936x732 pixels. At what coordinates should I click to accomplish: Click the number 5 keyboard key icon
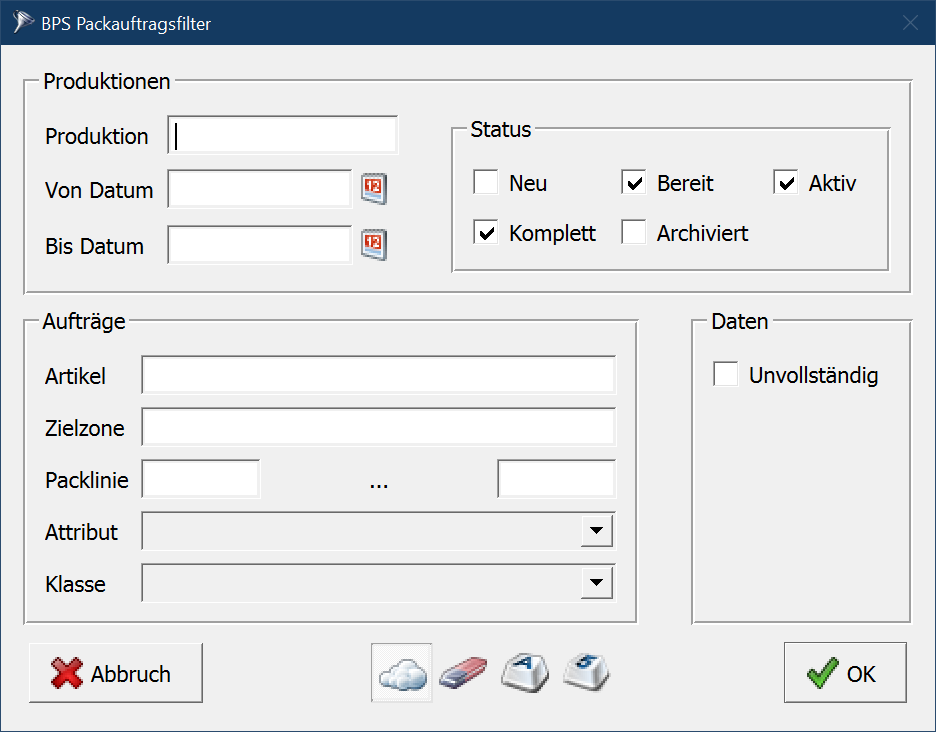pos(587,673)
